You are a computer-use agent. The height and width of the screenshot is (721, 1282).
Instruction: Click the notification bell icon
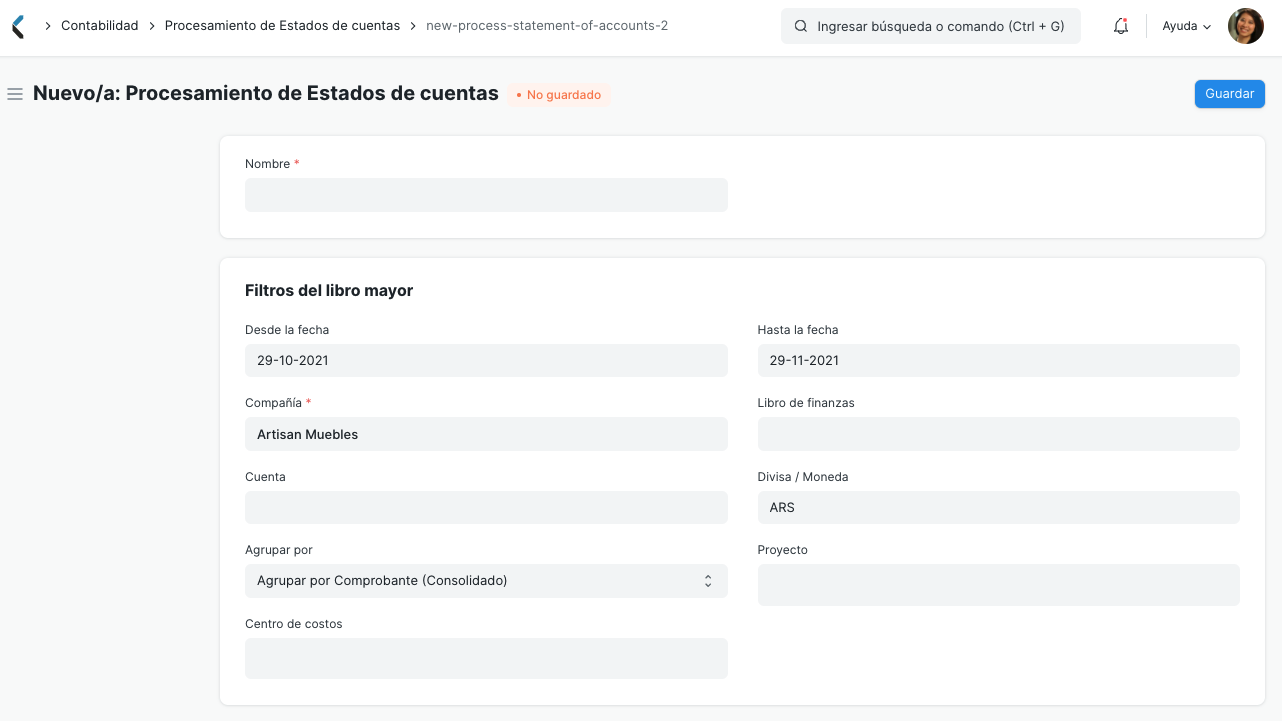pyautogui.click(x=1120, y=26)
